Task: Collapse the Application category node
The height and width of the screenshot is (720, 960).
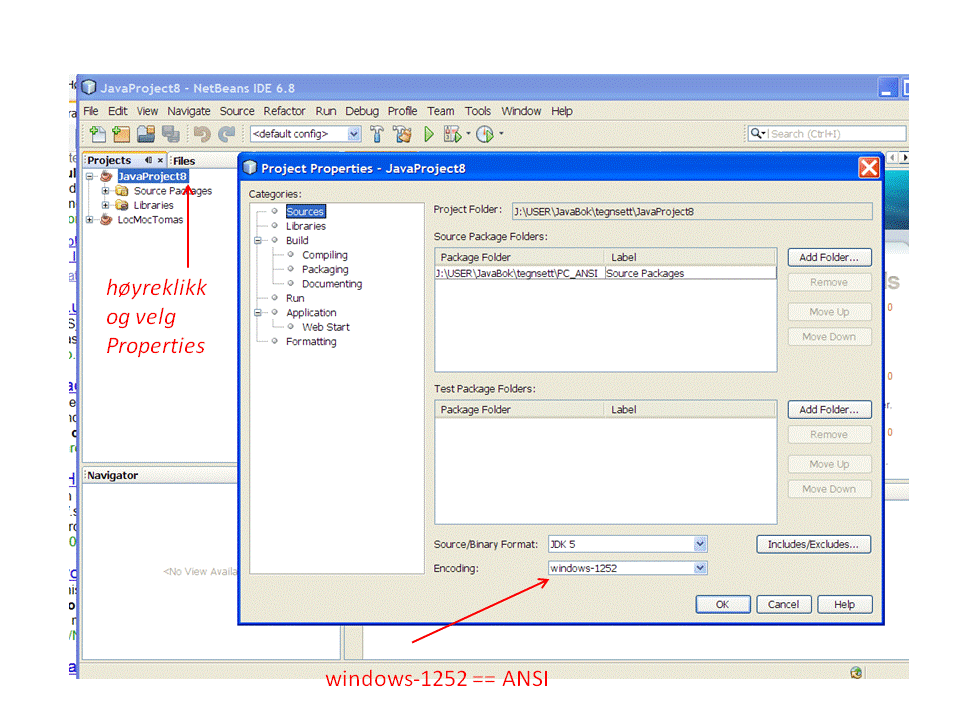Action: [x=258, y=312]
